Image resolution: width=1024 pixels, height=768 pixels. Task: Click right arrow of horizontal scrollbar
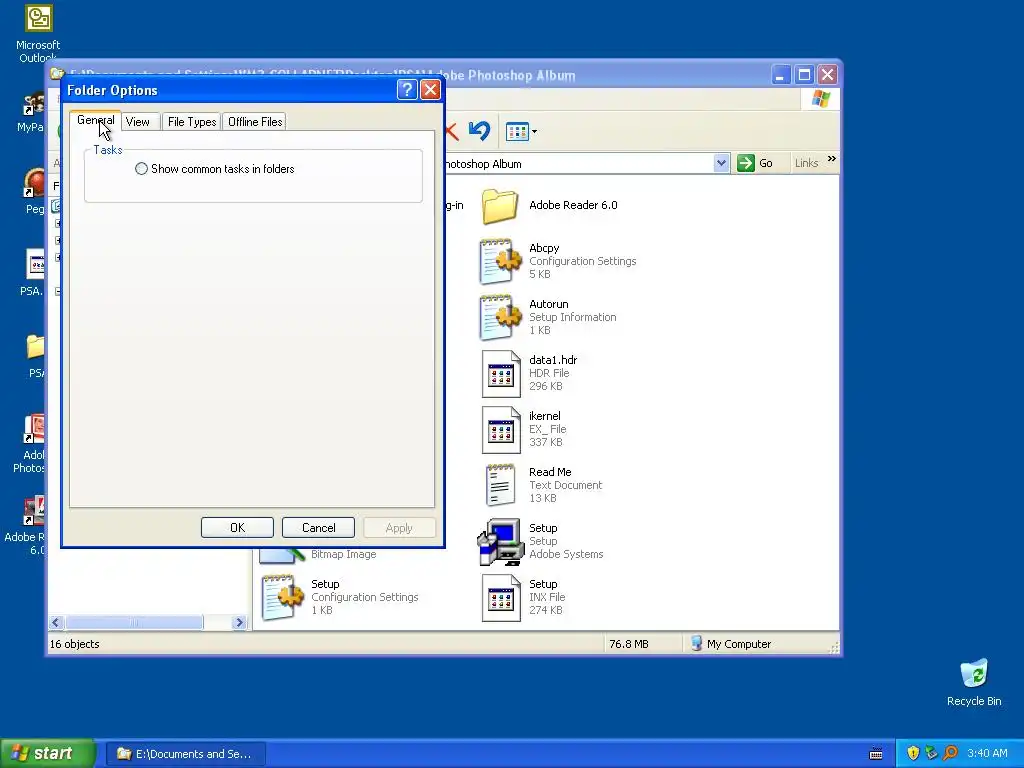point(239,622)
